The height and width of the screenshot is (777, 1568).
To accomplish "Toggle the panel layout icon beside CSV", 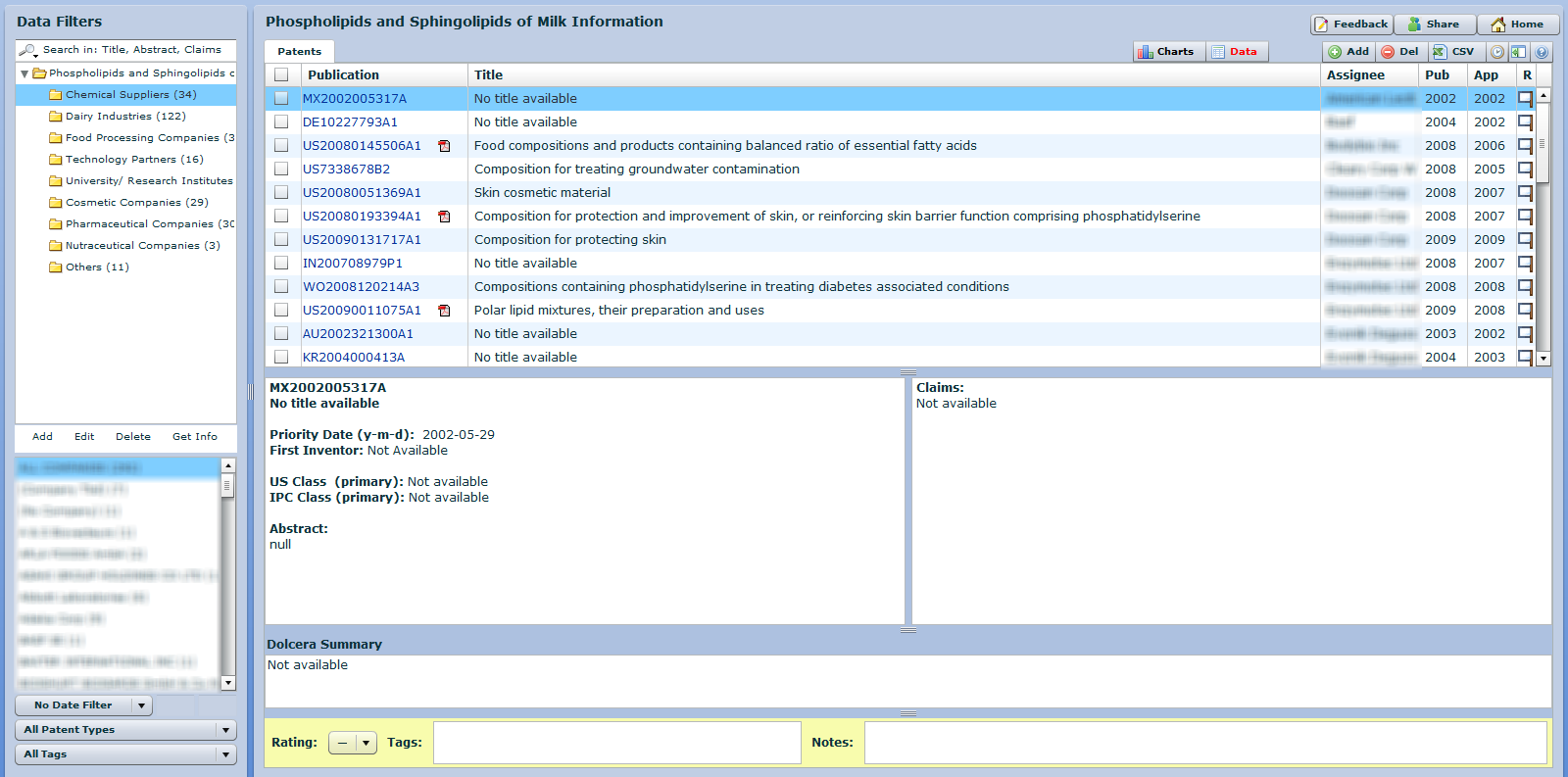I will 1518,52.
